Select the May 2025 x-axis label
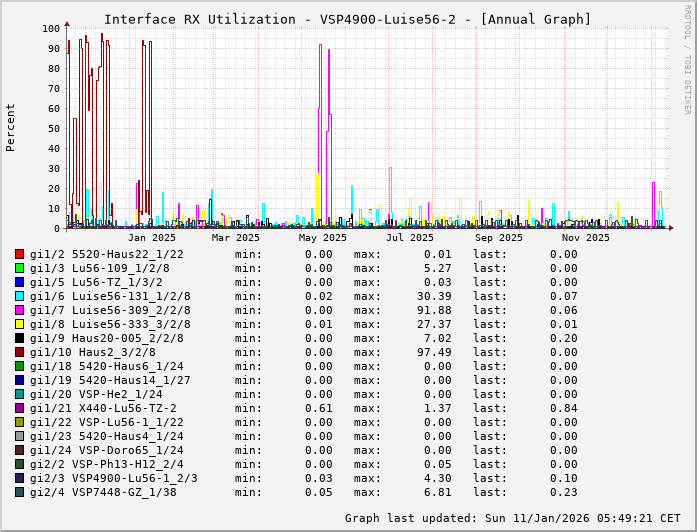 322,238
